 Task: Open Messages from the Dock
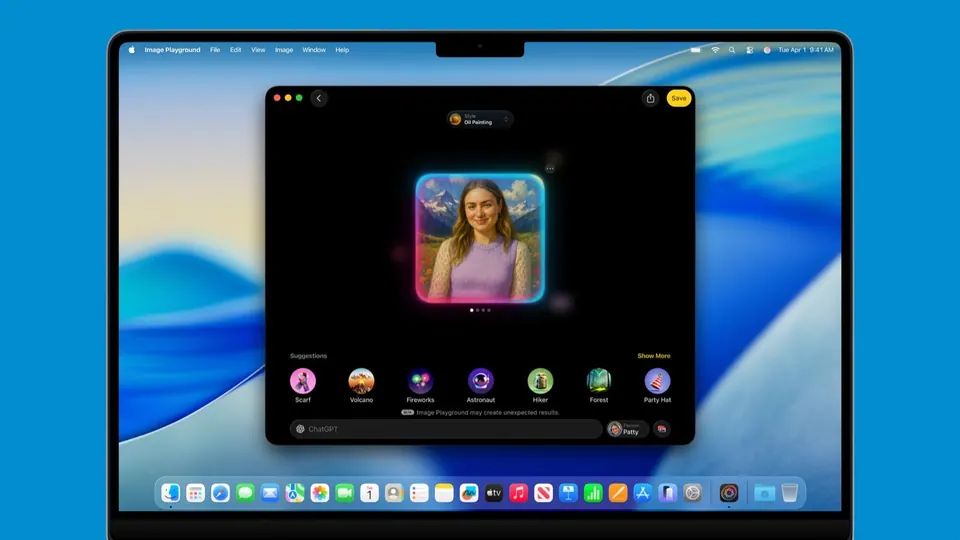(245, 493)
